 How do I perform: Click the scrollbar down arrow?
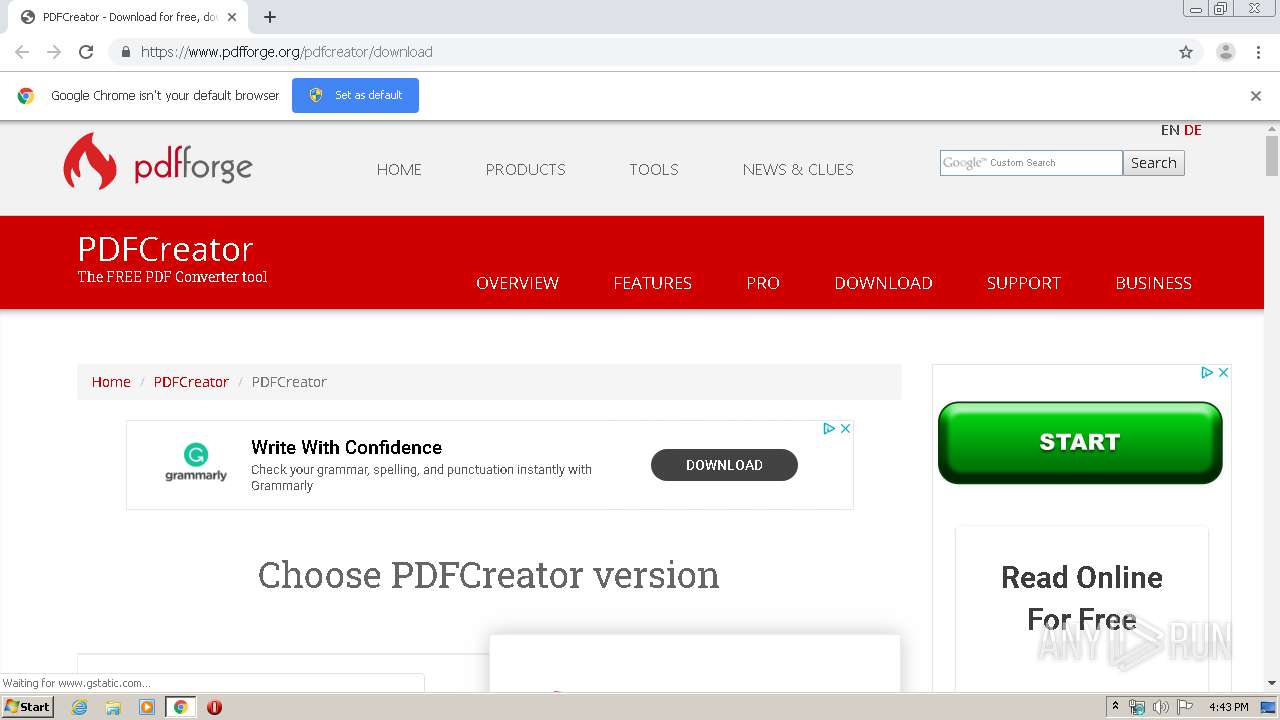coord(1272,683)
